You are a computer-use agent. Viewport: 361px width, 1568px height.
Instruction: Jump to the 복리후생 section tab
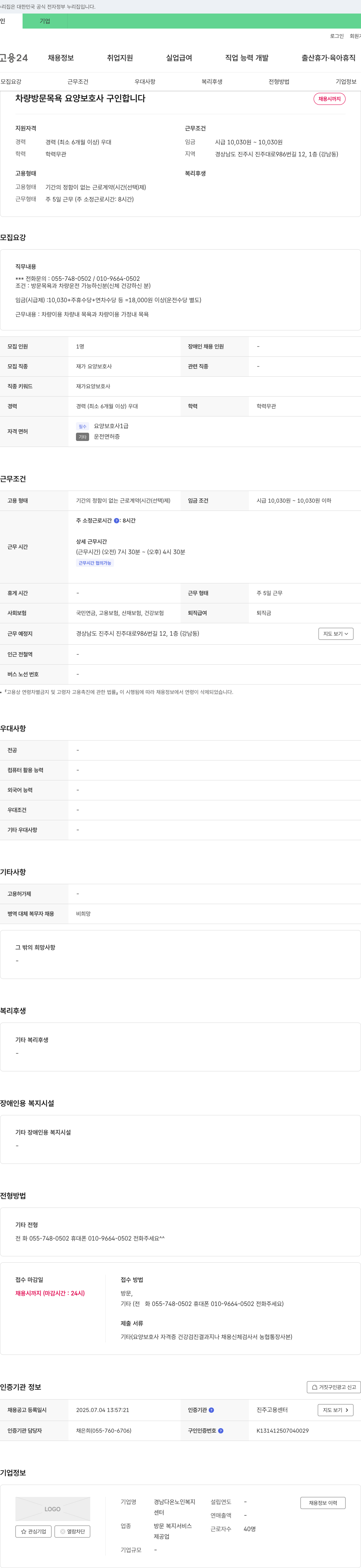pyautogui.click(x=212, y=82)
